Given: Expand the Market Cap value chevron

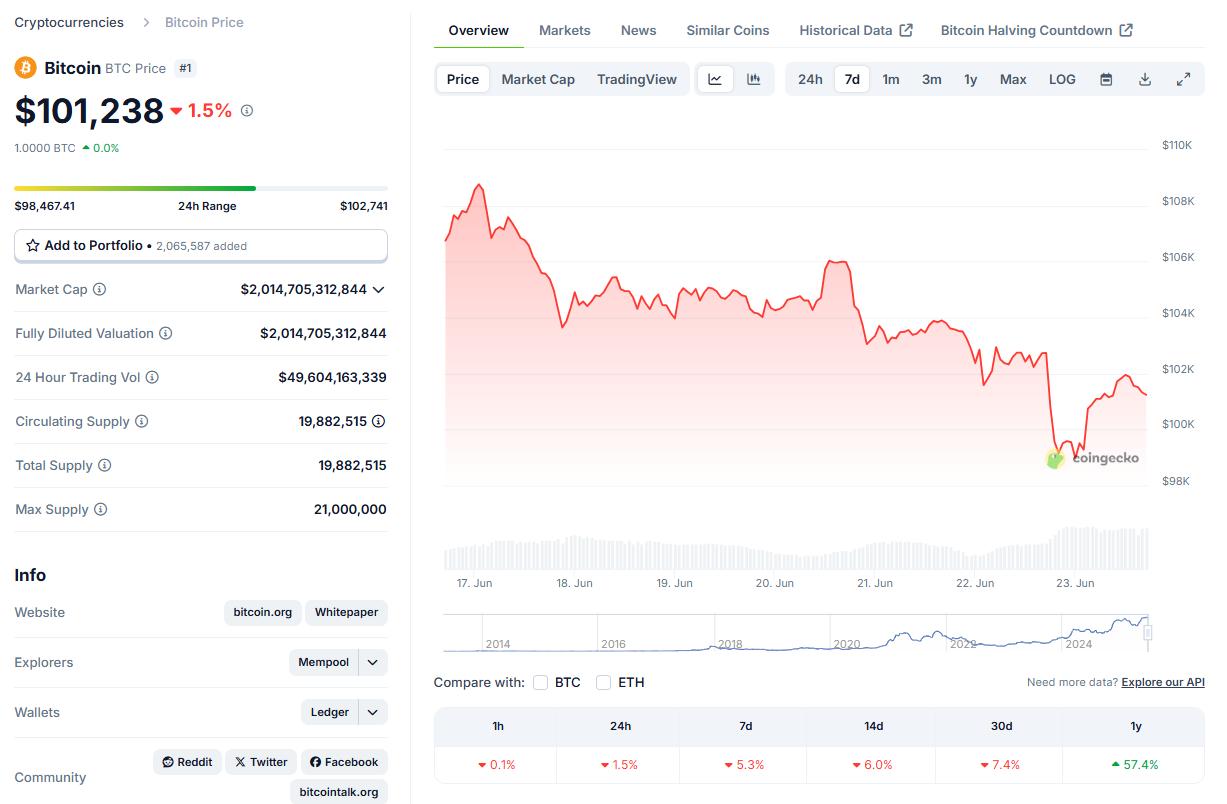Looking at the screenshot, I should coord(378,289).
